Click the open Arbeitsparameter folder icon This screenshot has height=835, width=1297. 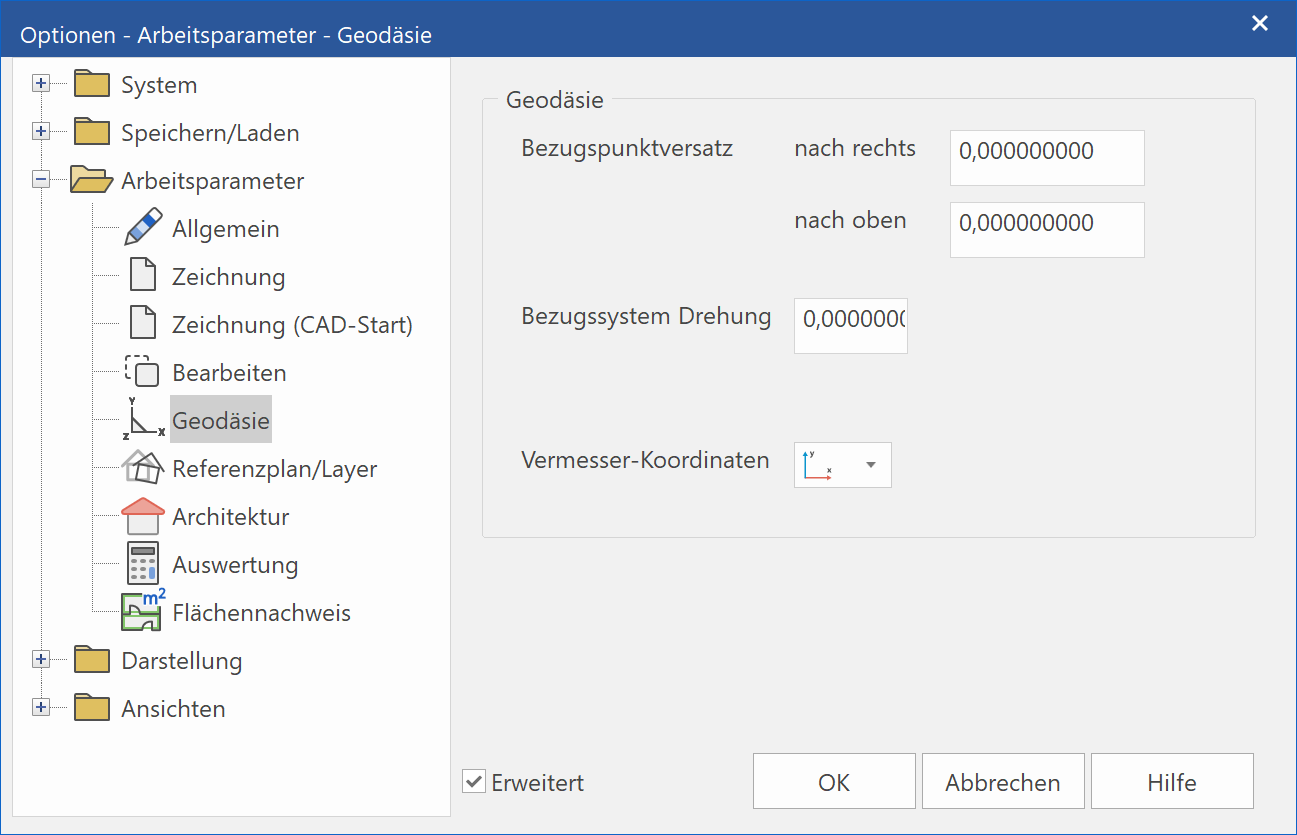[x=92, y=180]
